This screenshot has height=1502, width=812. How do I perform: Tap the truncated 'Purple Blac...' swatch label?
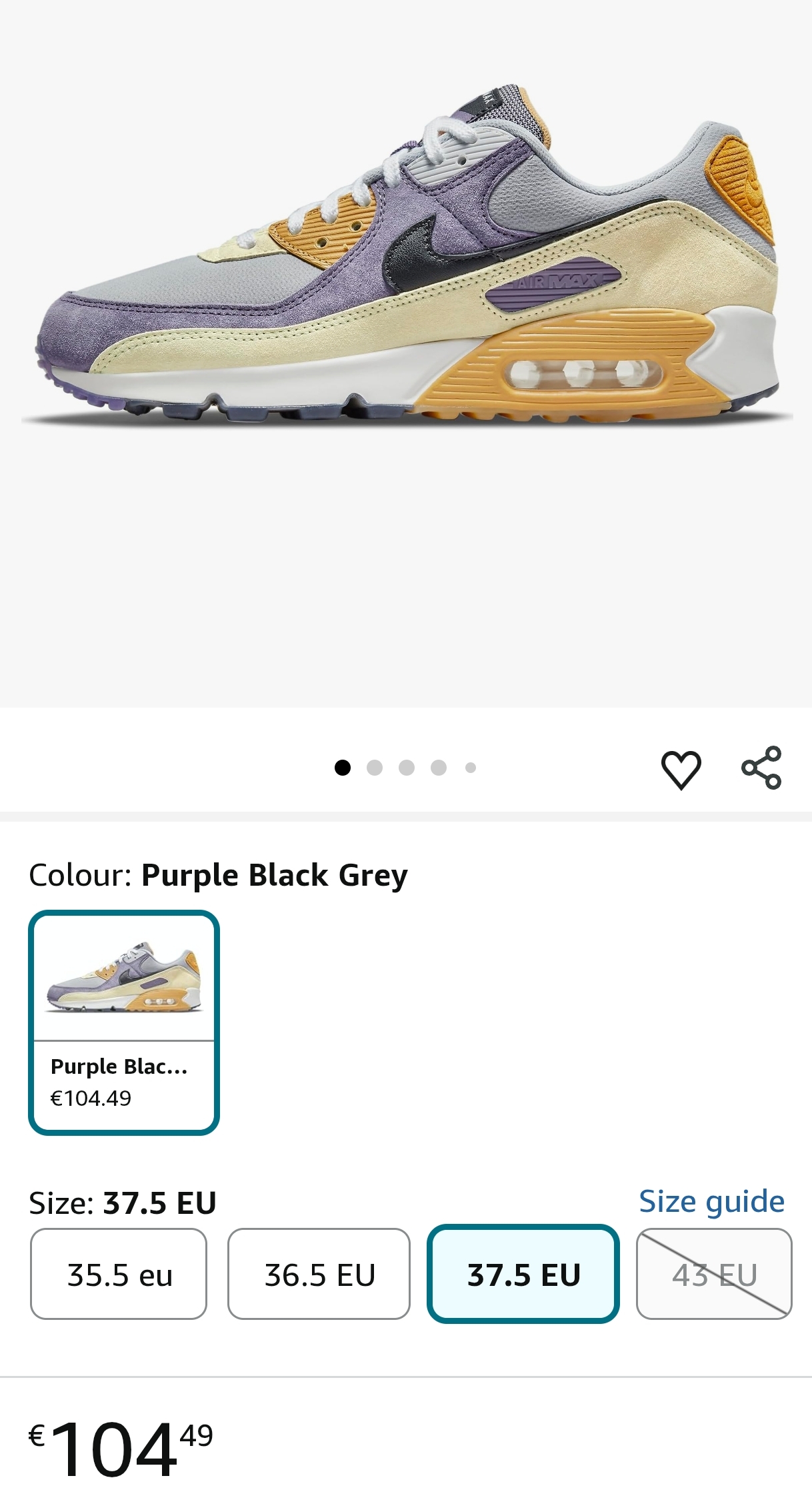coord(119,1066)
